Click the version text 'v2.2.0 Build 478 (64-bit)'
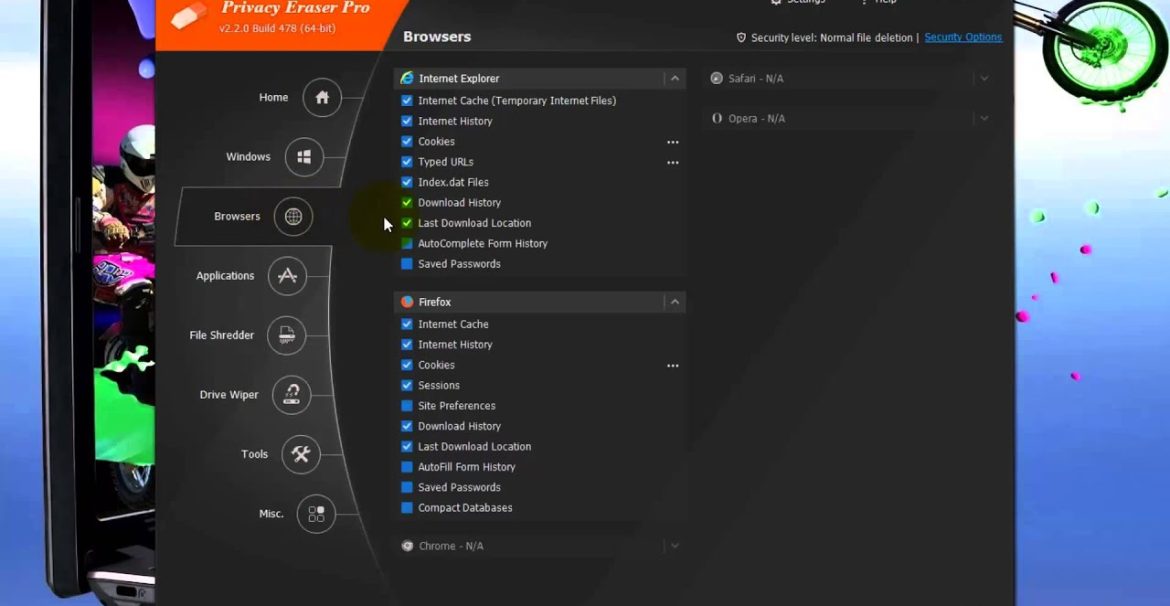 tap(278, 28)
